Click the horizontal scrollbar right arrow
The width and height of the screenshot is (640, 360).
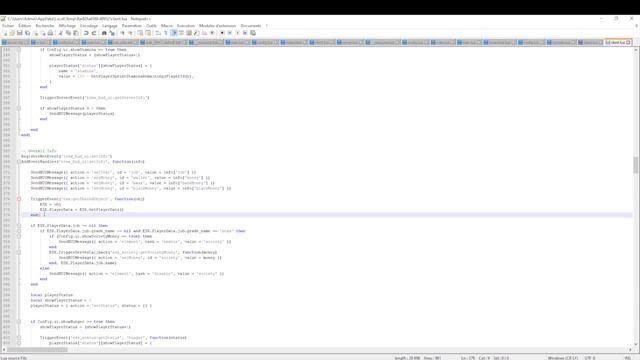630,350
